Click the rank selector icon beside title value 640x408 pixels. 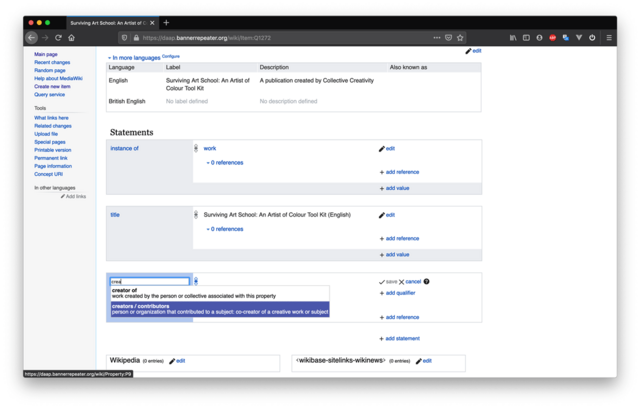(x=196, y=215)
